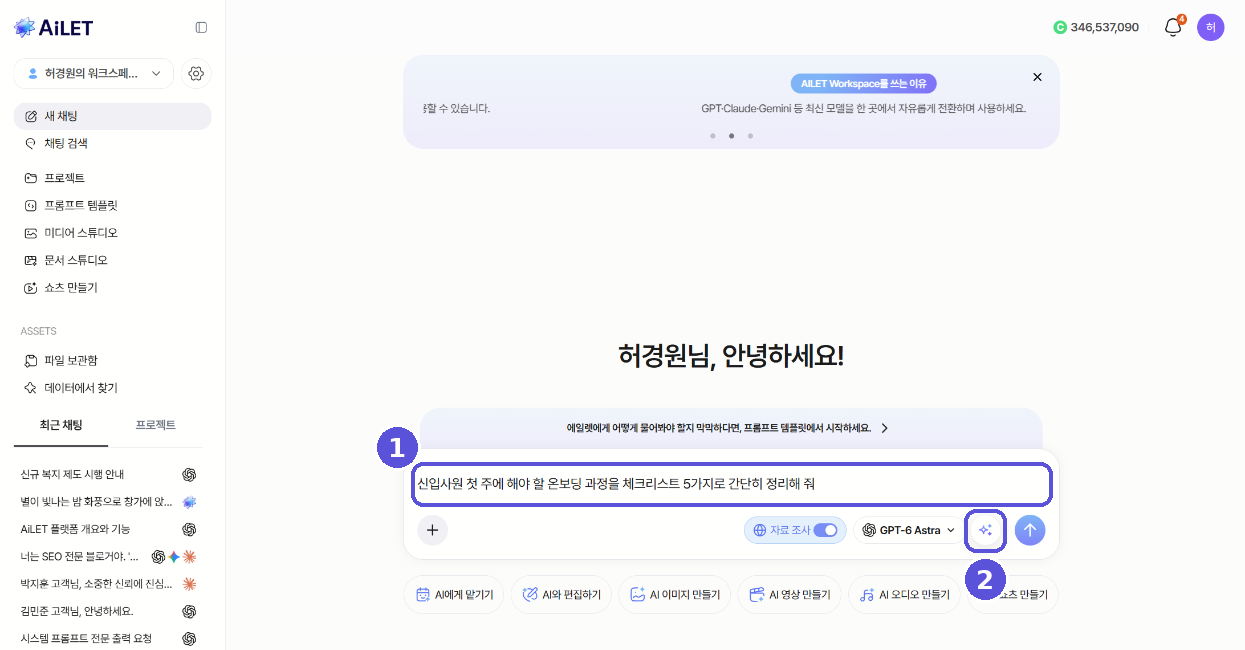The width and height of the screenshot is (1245, 650).
Task: Open the GPT-6 Astra model dropdown
Action: coord(908,530)
